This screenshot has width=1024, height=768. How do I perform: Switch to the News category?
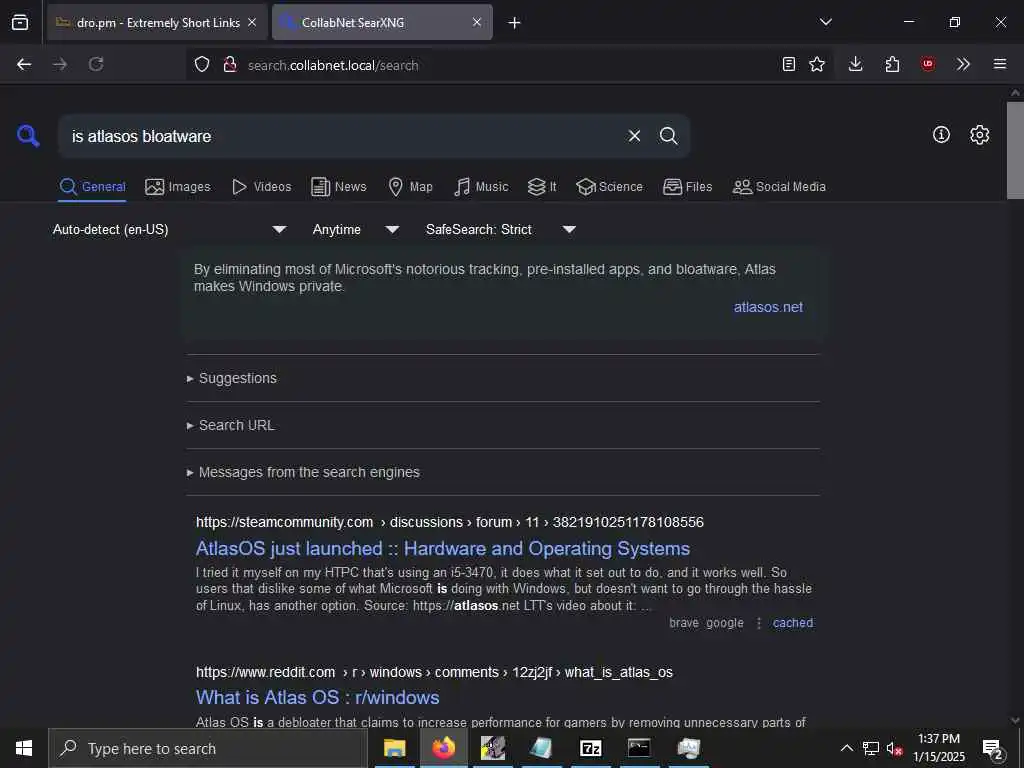(x=339, y=187)
